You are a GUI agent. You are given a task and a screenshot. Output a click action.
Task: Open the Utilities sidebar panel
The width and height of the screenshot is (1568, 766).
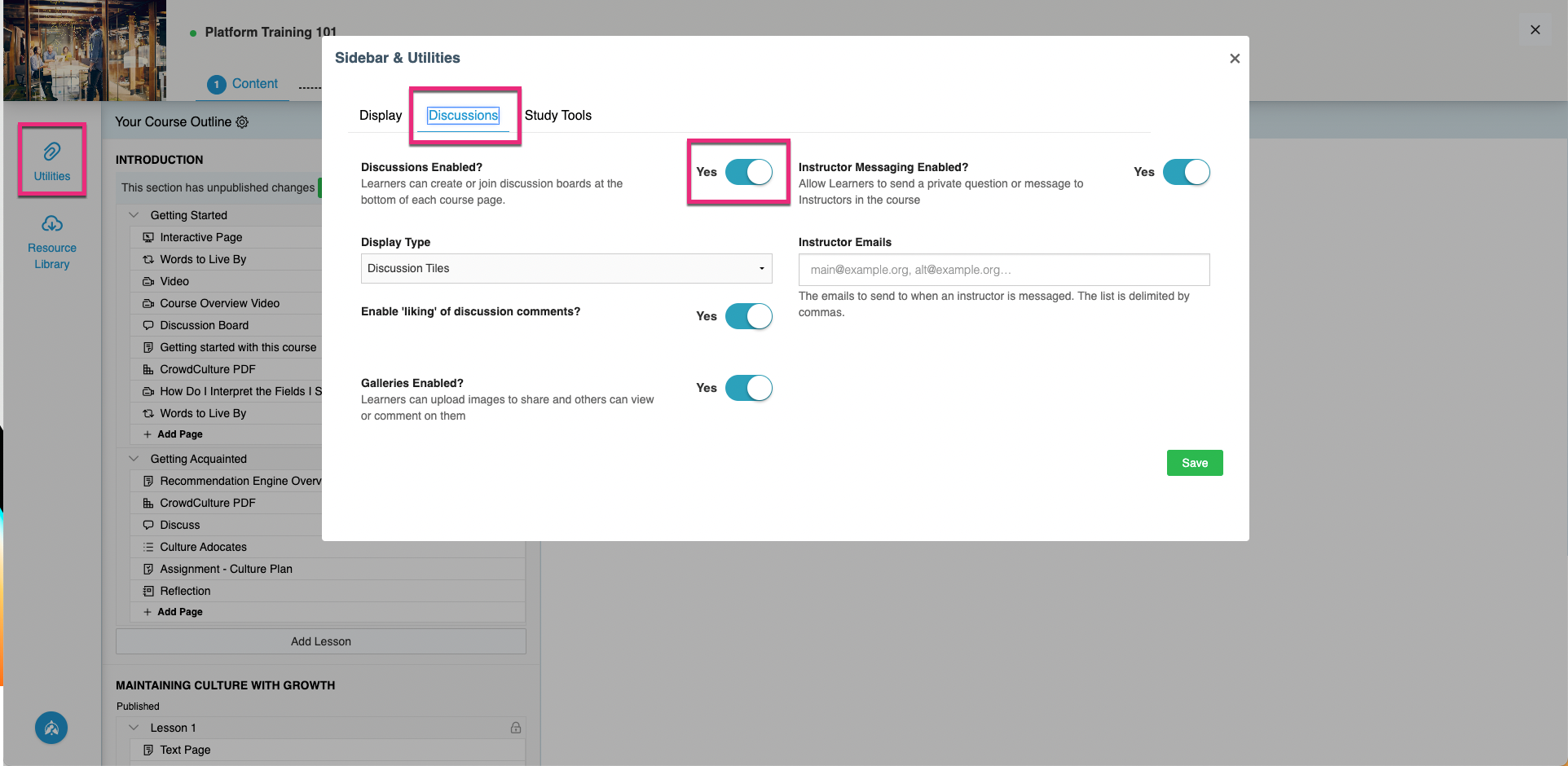(51, 160)
